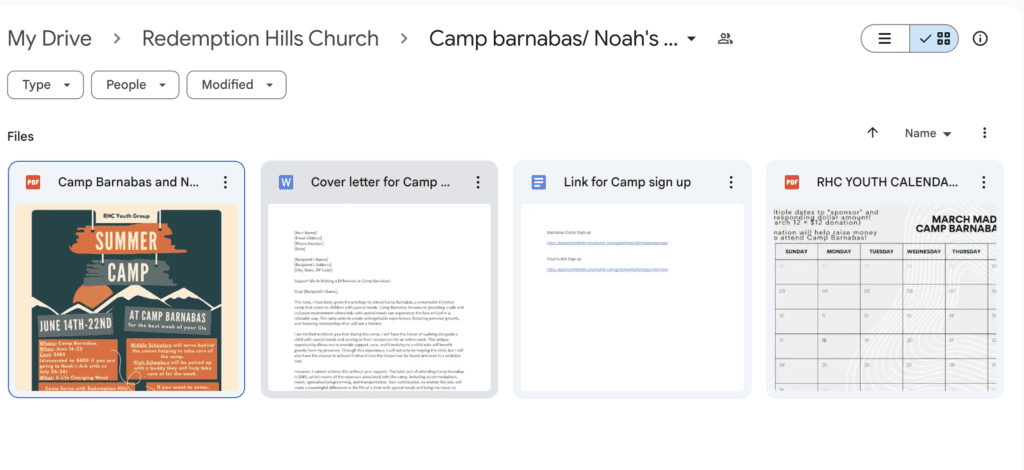1024x470 pixels.
Task: Click the shared folder people icon
Action: tap(725, 39)
